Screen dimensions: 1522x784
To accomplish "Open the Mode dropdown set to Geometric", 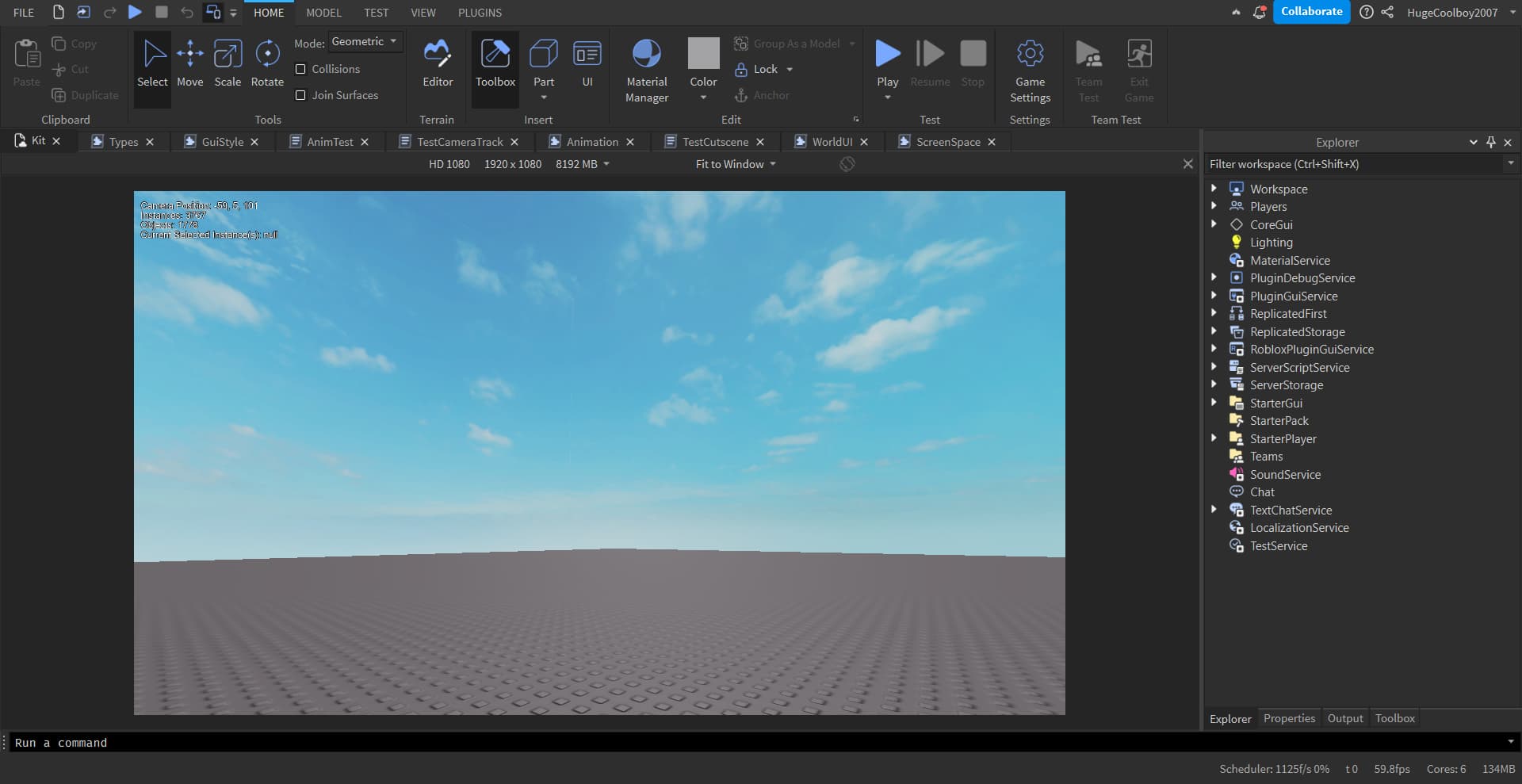I will (365, 41).
